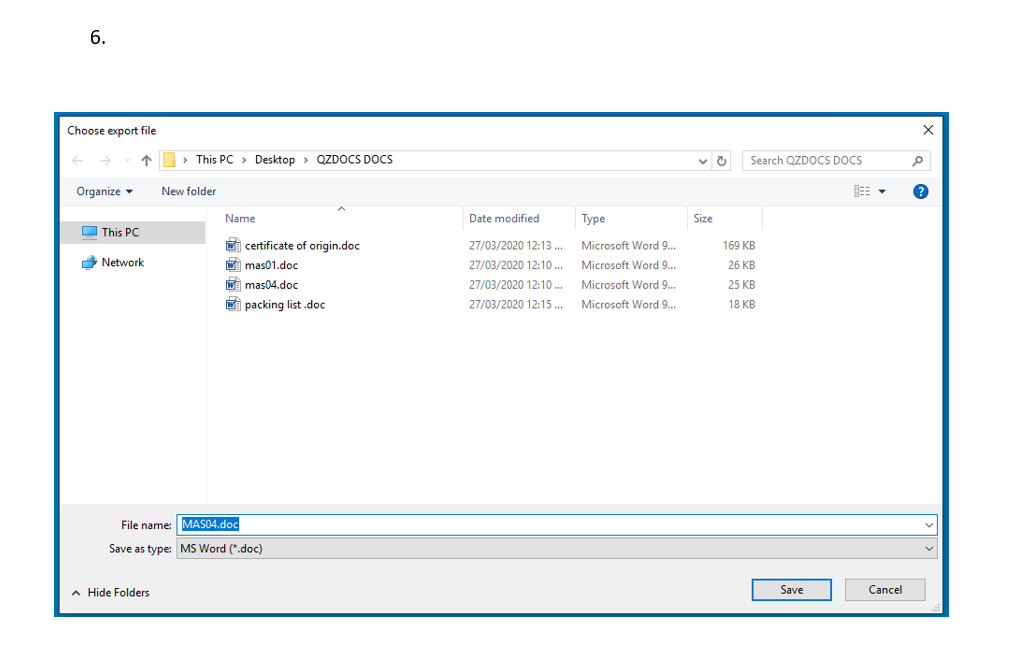Sort files by the Size column
The width and height of the screenshot is (1036, 658).
(703, 219)
